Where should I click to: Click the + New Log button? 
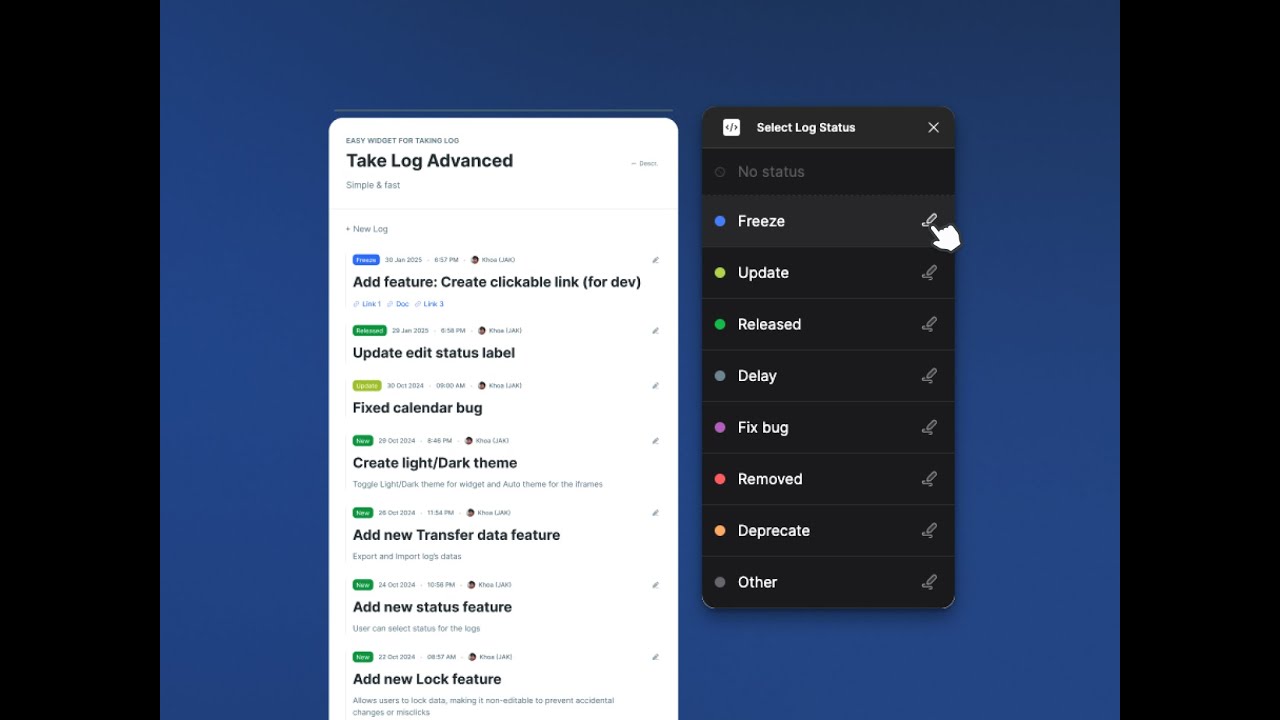(367, 229)
